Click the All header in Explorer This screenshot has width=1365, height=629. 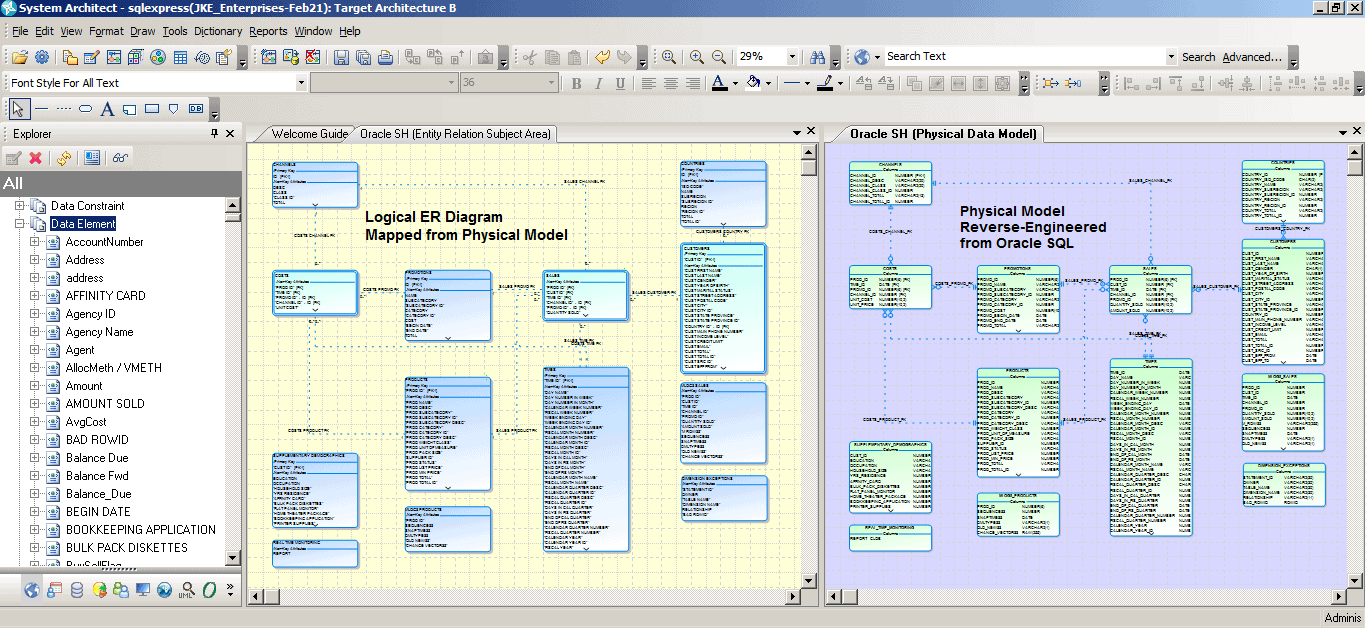pos(120,183)
